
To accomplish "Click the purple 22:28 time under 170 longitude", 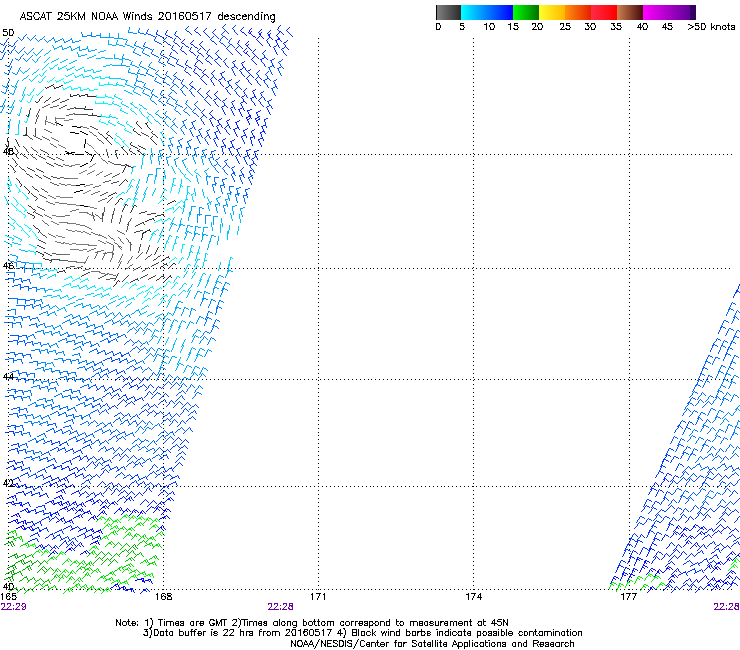I will (280, 607).
